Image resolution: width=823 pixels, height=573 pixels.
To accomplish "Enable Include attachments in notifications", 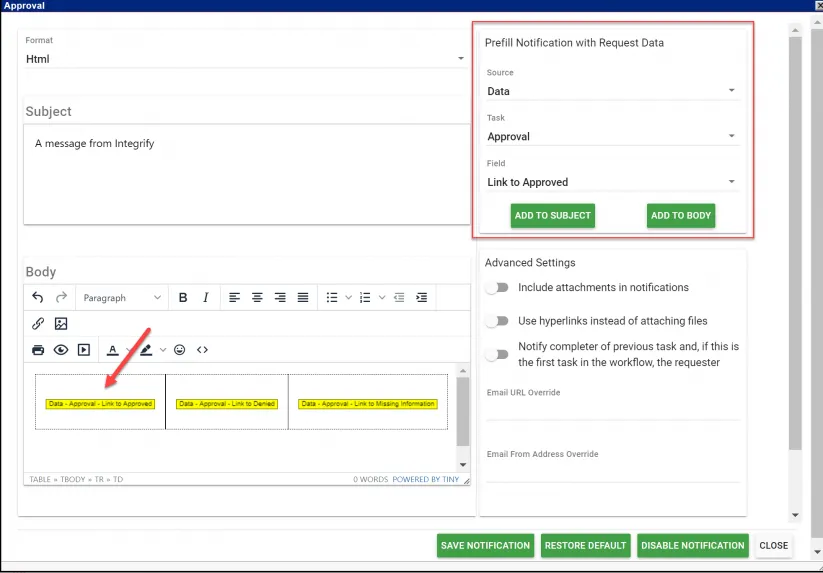I will [x=497, y=288].
